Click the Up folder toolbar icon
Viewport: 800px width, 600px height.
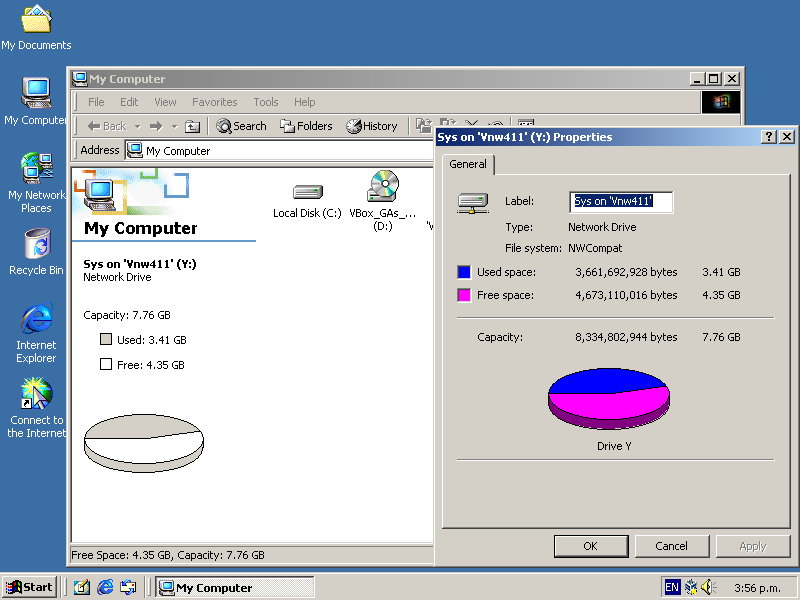[193, 126]
